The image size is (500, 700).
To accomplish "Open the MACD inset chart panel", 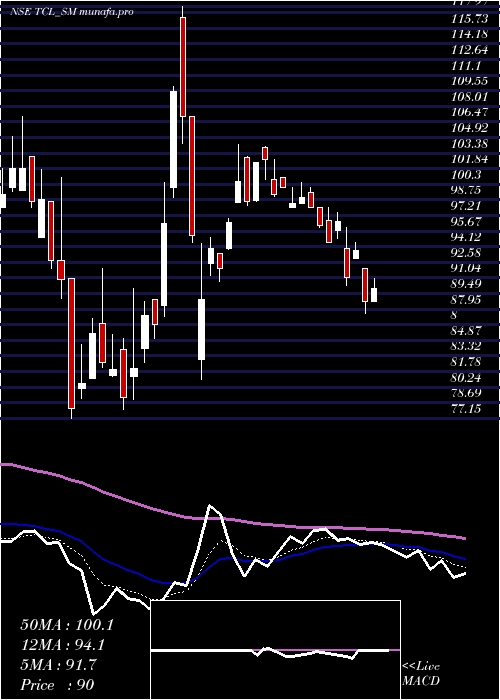I will 275,650.
